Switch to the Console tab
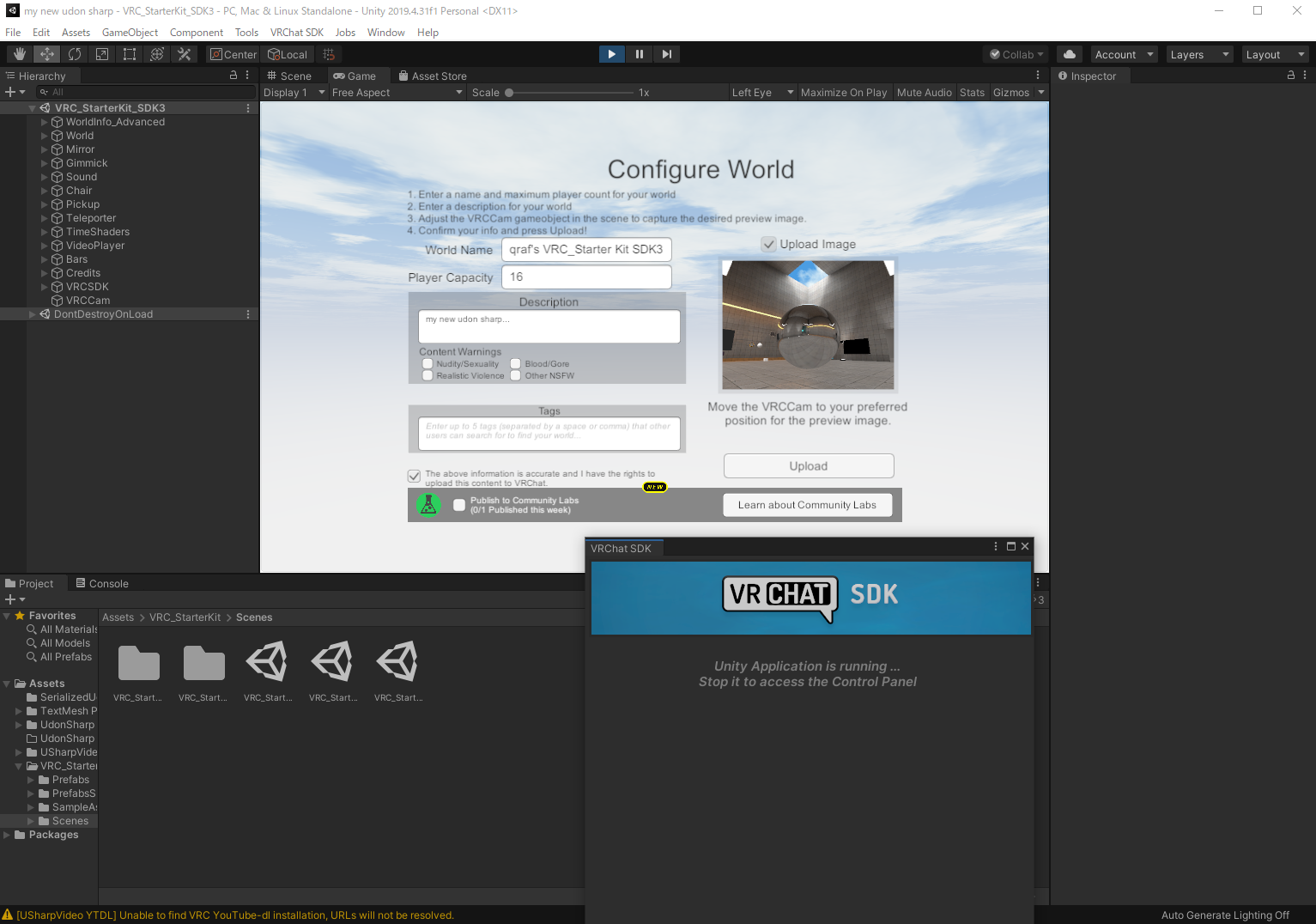Viewport: 1316px width, 924px height. pos(102,584)
